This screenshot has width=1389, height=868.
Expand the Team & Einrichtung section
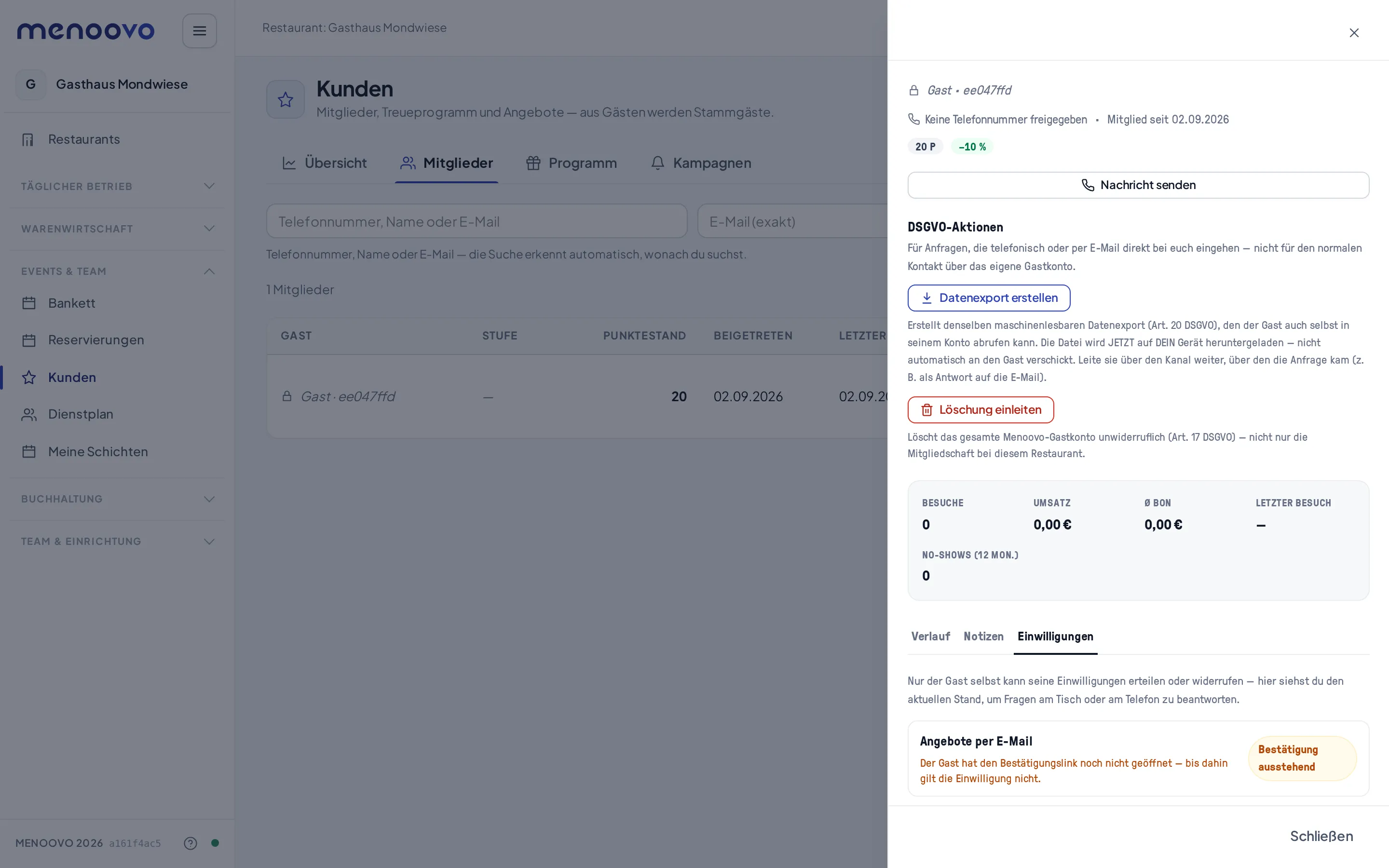(117, 542)
